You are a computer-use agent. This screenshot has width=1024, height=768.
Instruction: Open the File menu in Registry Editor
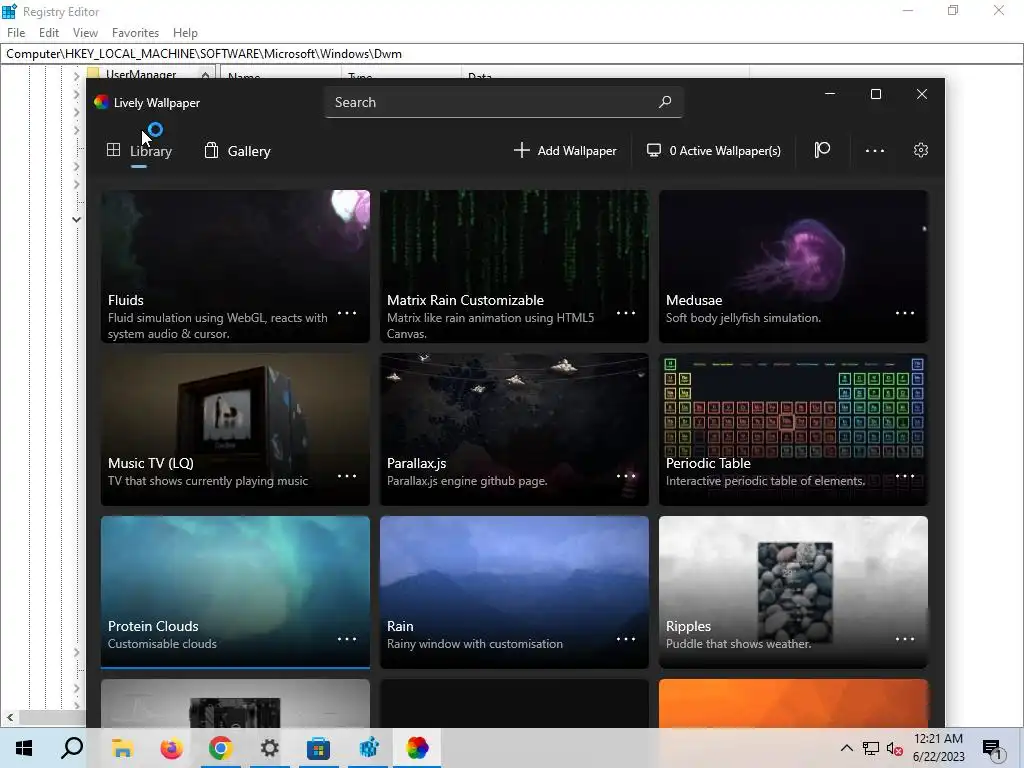coord(16,33)
